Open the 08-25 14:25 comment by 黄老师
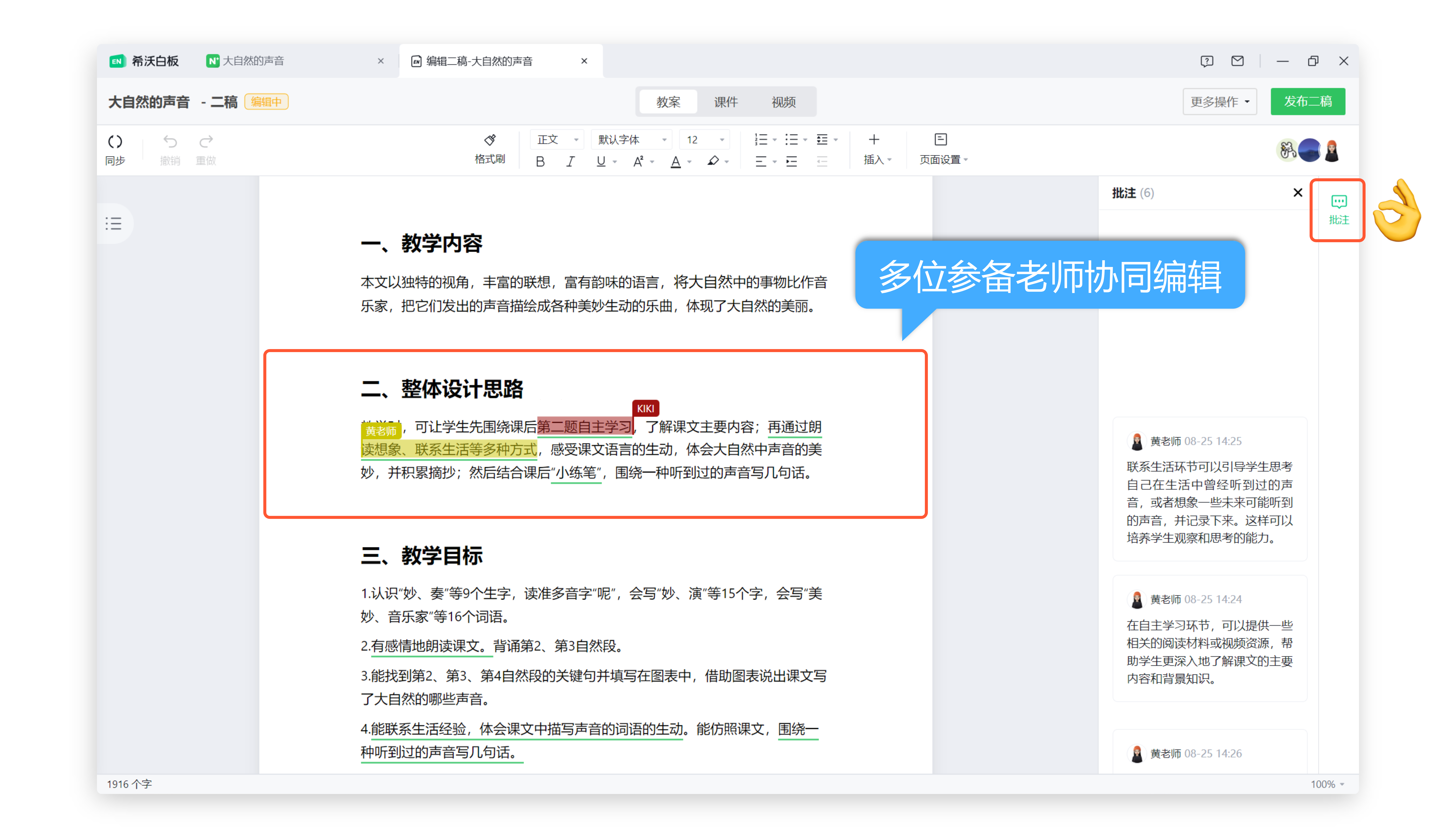The width and height of the screenshot is (1456, 837). point(1209,489)
